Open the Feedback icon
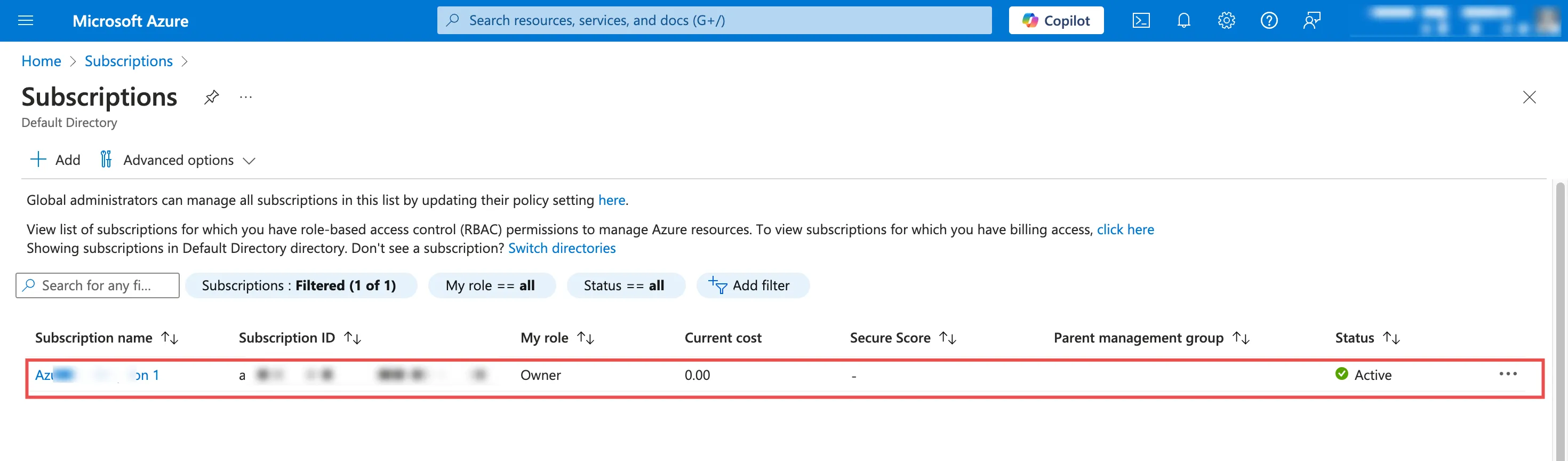The image size is (1568, 461). point(1312,21)
